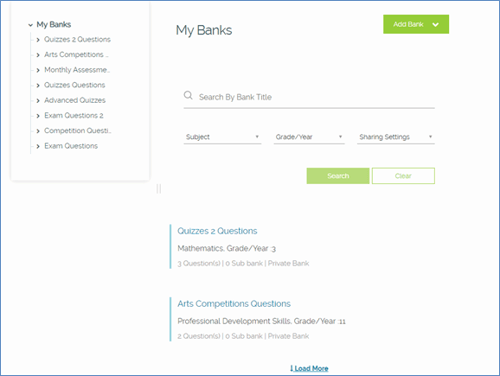Viewport: 500px width, 376px height.
Task: Open Quizzes 2 Questions bank title link
Action: pyautogui.click(x=217, y=231)
